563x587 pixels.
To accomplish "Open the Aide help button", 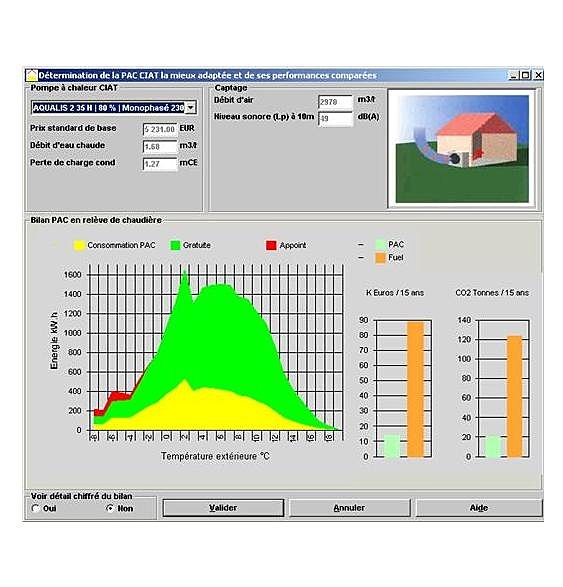I will pos(479,508).
